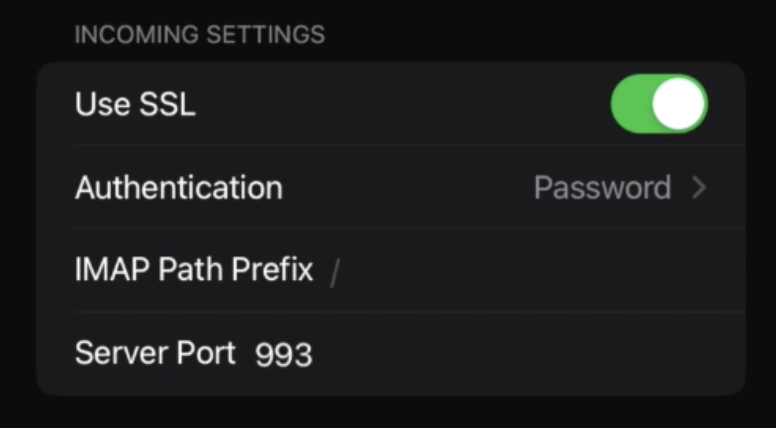Screen dimensions: 776x428
Task: Click the word SSL in the Use SSL row
Action: tap(167, 104)
